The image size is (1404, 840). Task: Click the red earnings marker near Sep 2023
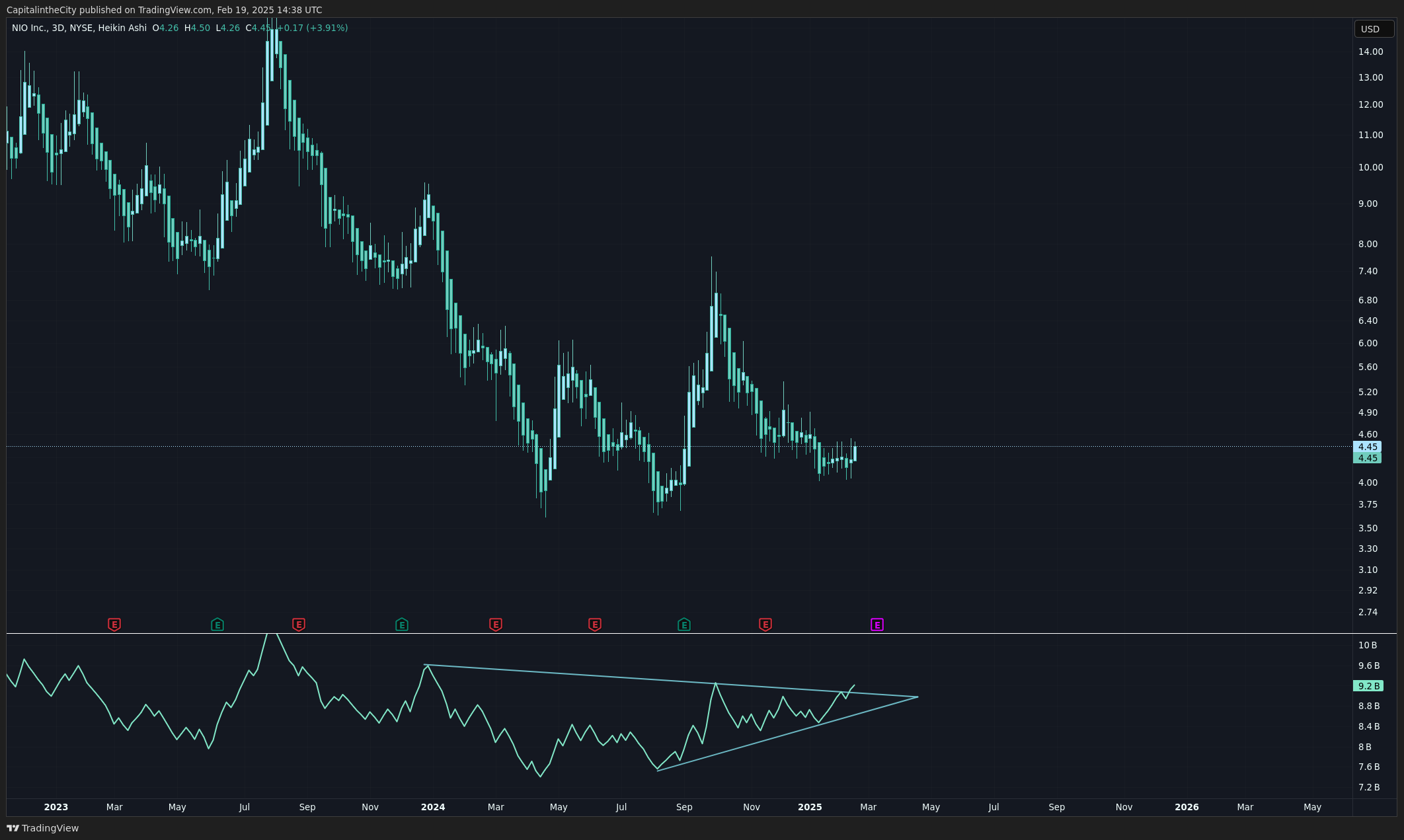[299, 625]
